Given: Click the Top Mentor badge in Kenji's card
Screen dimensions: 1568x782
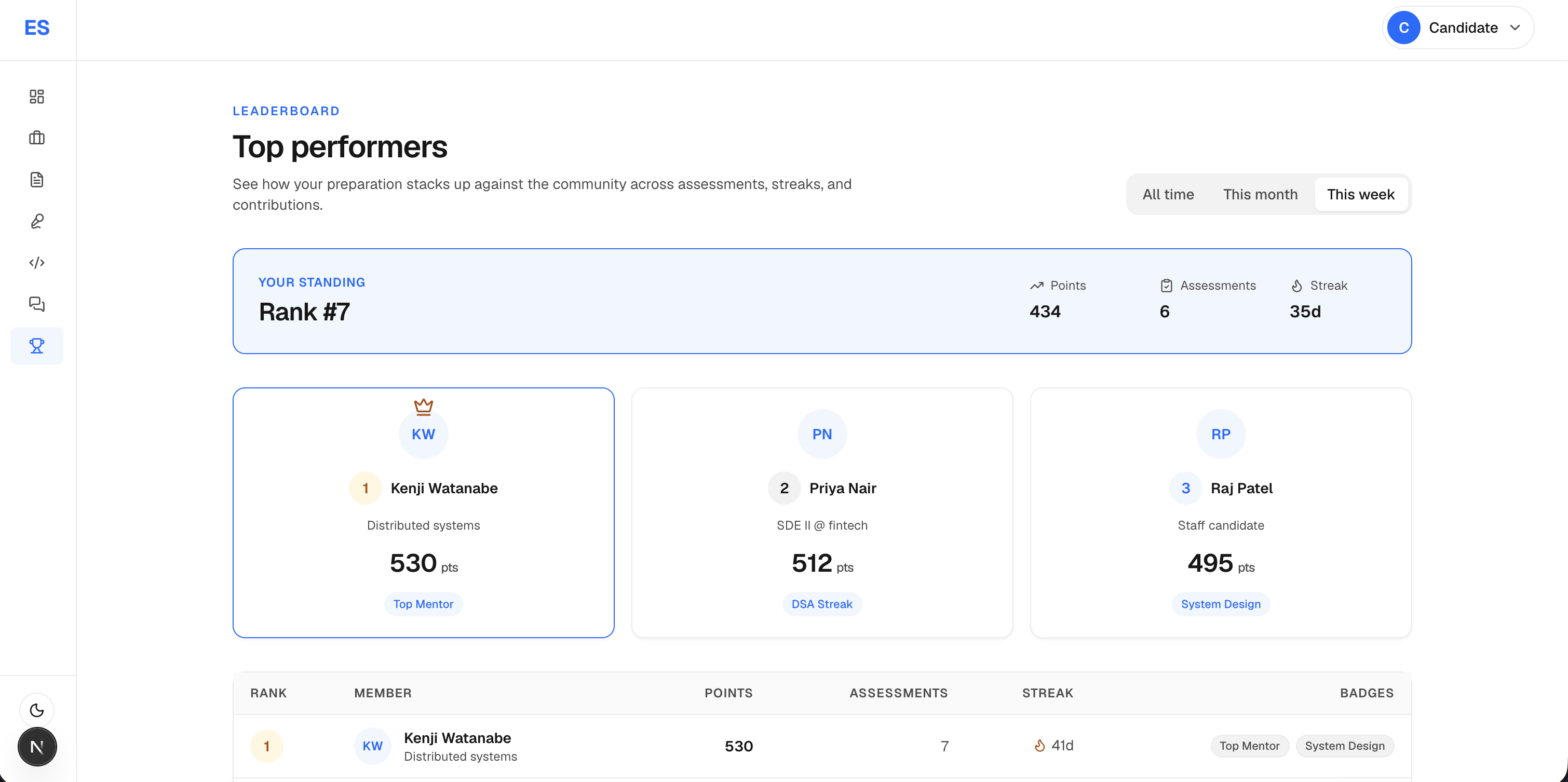Looking at the screenshot, I should pos(423,604).
